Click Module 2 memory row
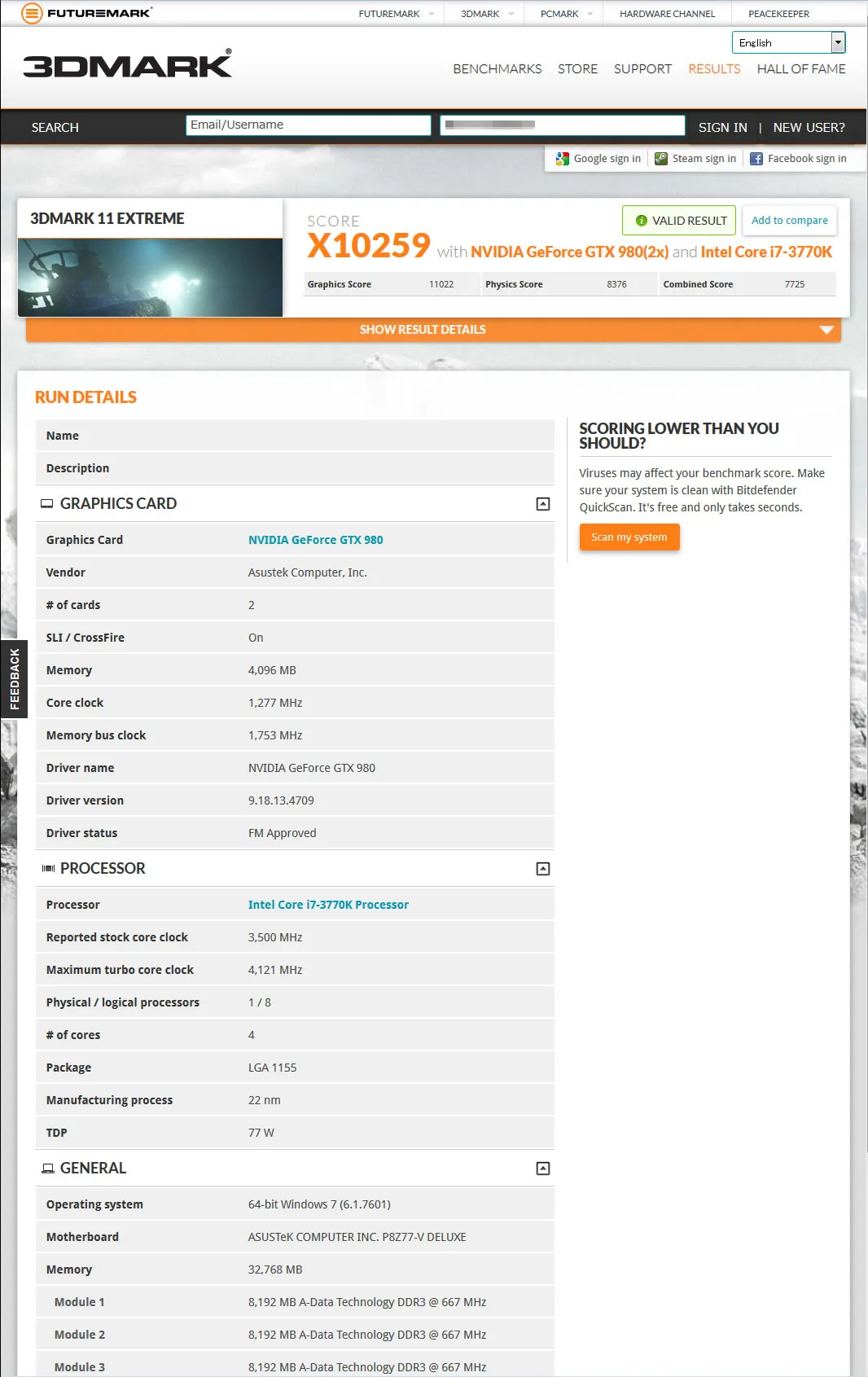 click(295, 1335)
